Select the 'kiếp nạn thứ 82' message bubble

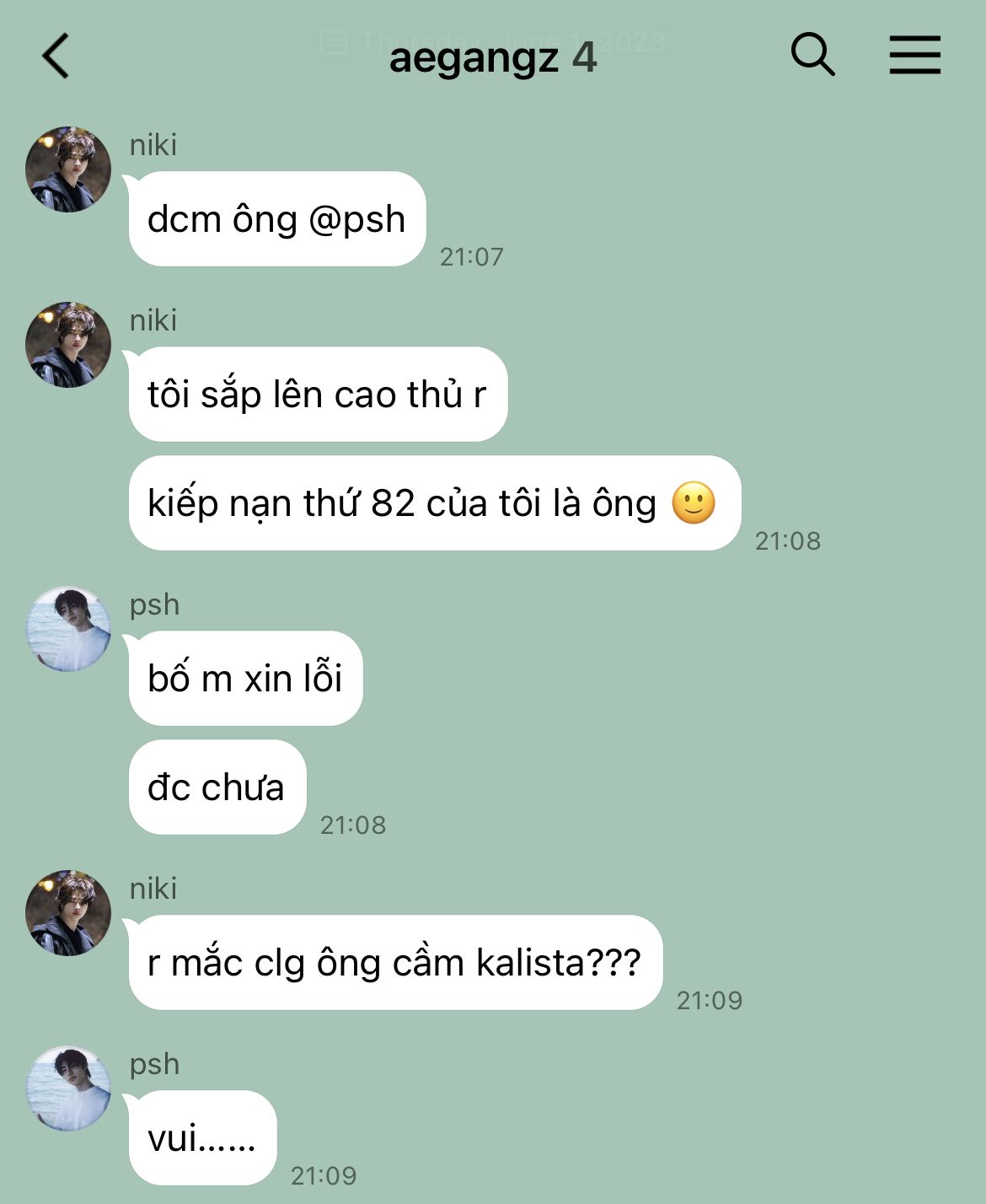[435, 503]
